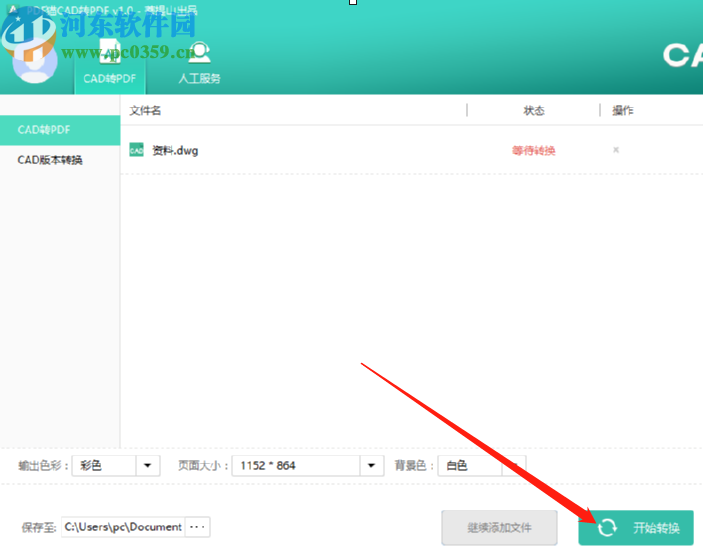Click the refresh arrows icon on 开始转换
Screen dimensions: 703x558
(x=608, y=528)
